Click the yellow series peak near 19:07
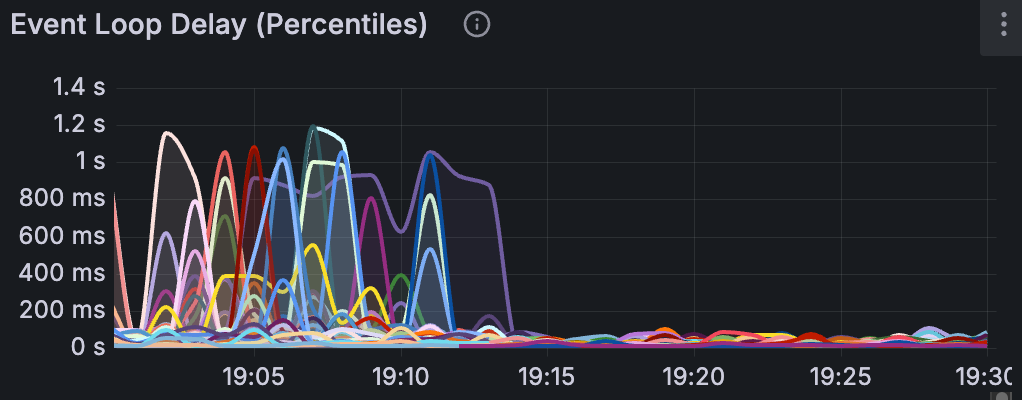The image size is (1022, 400). [312, 245]
